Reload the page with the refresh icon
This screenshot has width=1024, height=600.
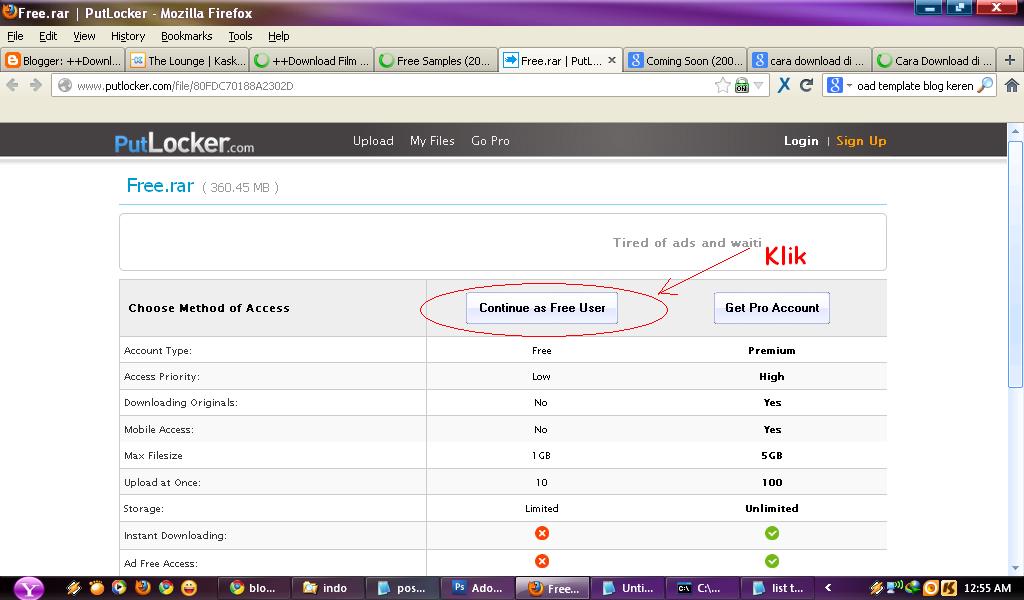click(x=807, y=85)
